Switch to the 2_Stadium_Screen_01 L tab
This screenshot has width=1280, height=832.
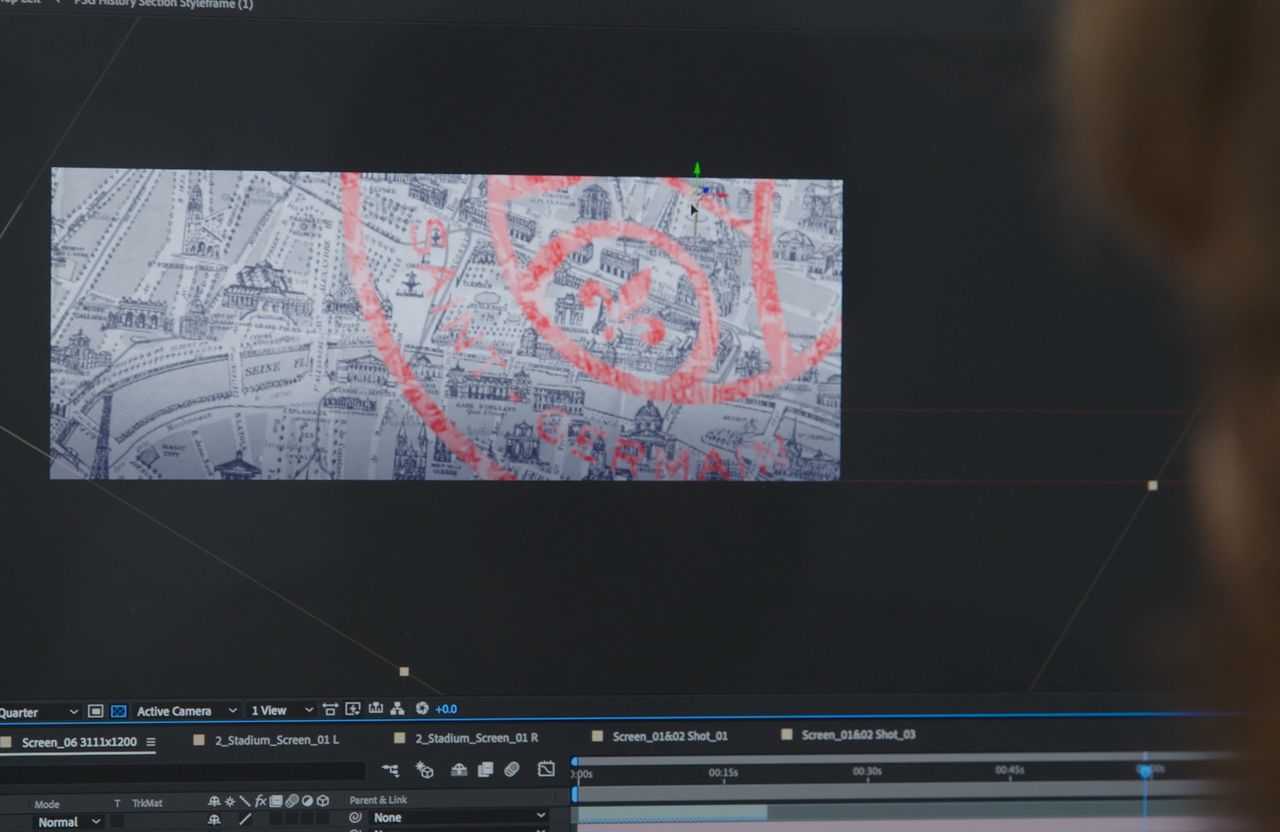coord(276,739)
